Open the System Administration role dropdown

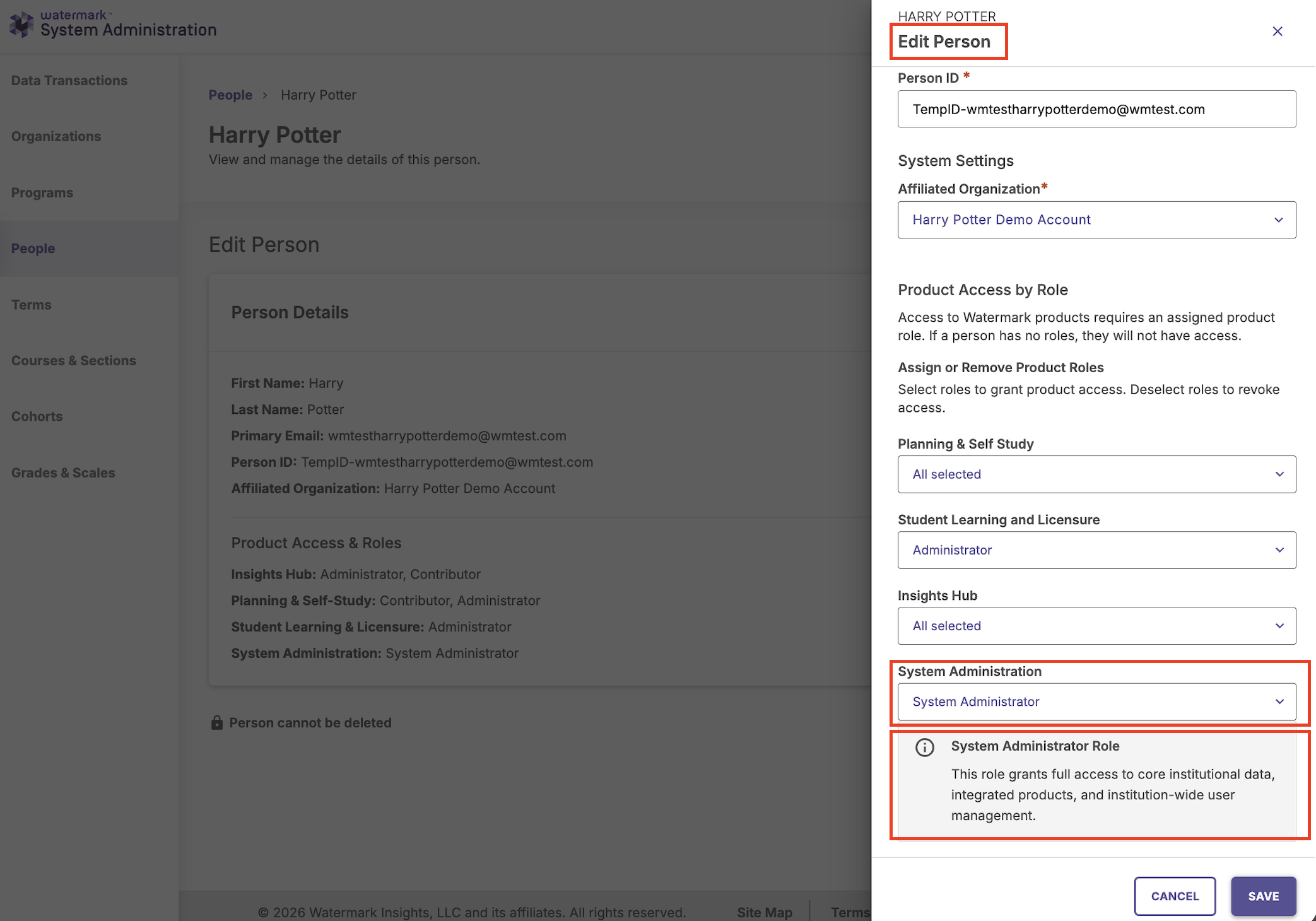coord(1096,701)
